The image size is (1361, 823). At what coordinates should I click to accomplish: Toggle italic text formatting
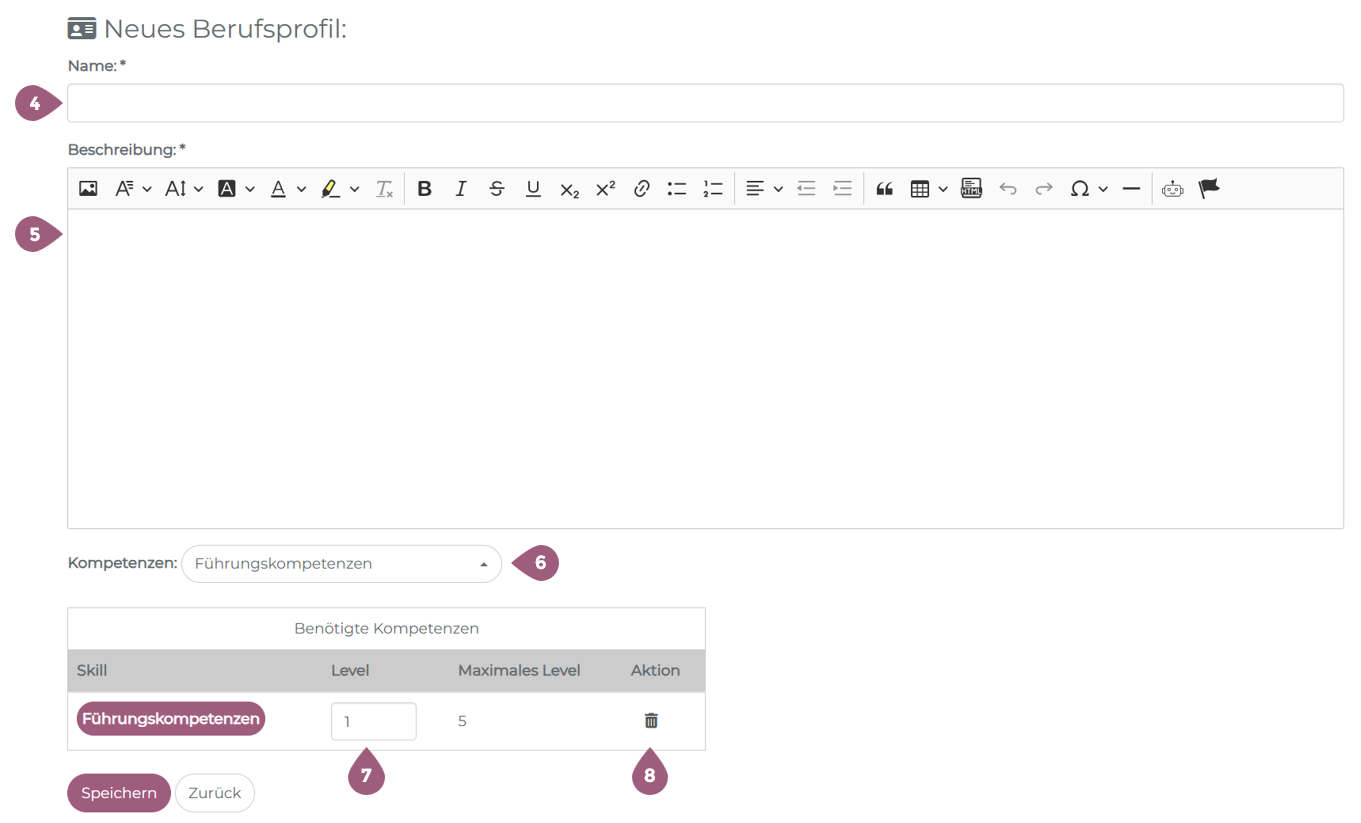pos(460,189)
